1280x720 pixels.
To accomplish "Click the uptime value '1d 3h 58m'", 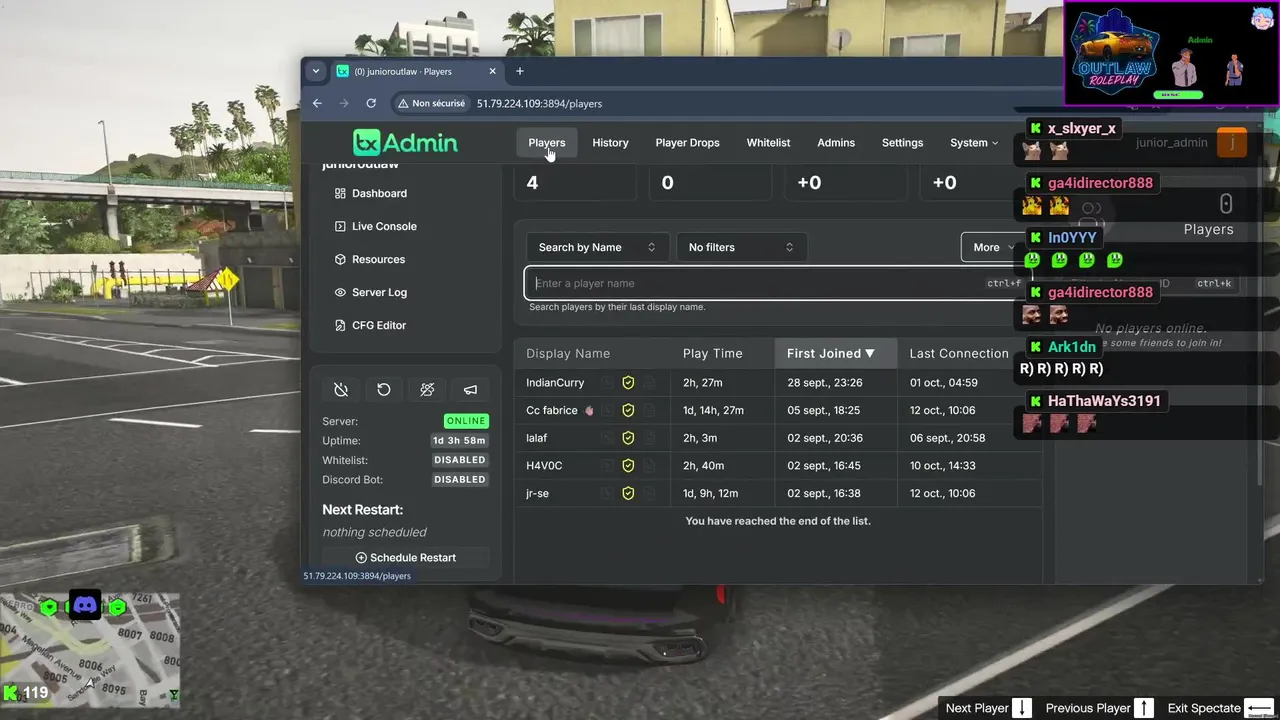I will click(460, 441).
